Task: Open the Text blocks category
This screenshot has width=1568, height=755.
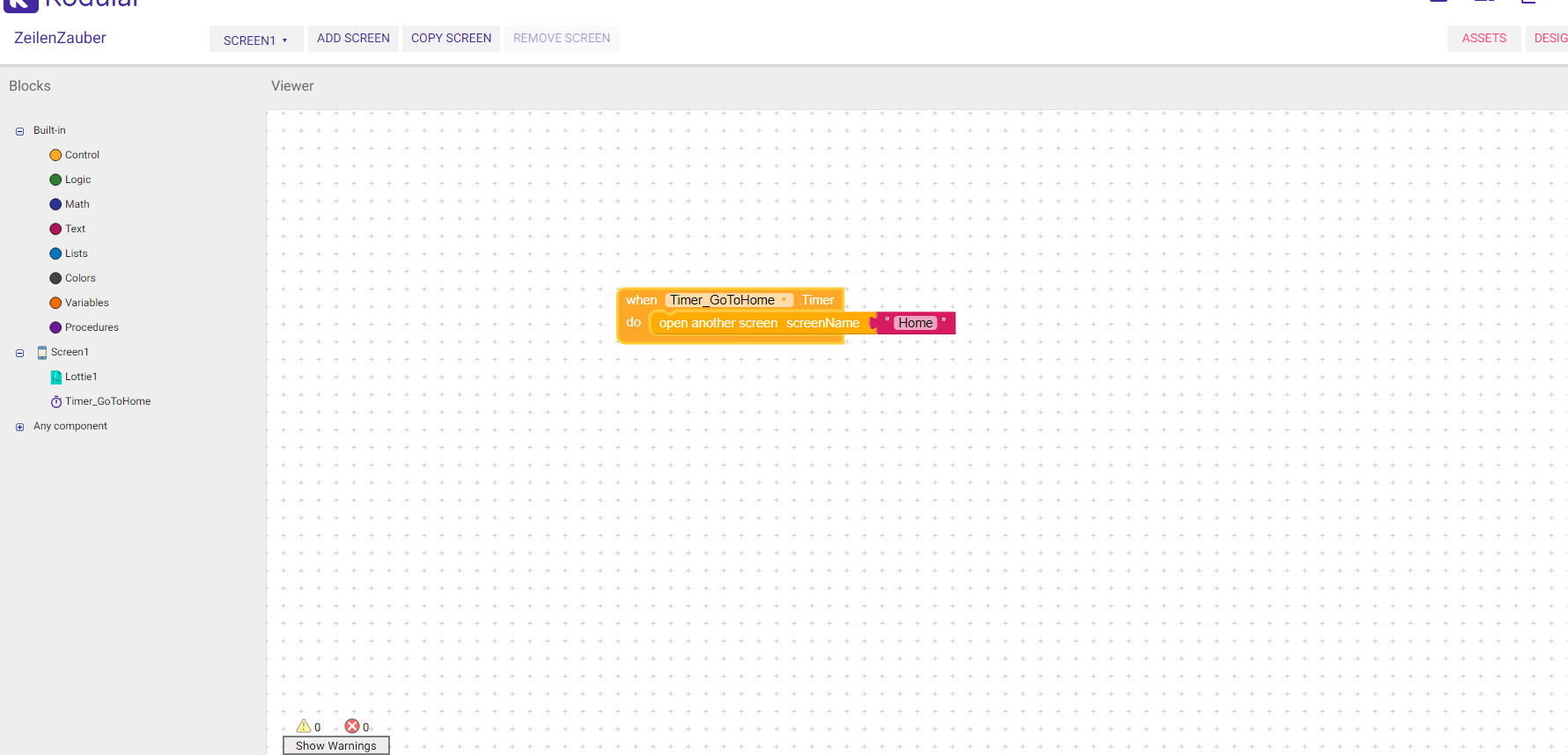Action: point(75,229)
